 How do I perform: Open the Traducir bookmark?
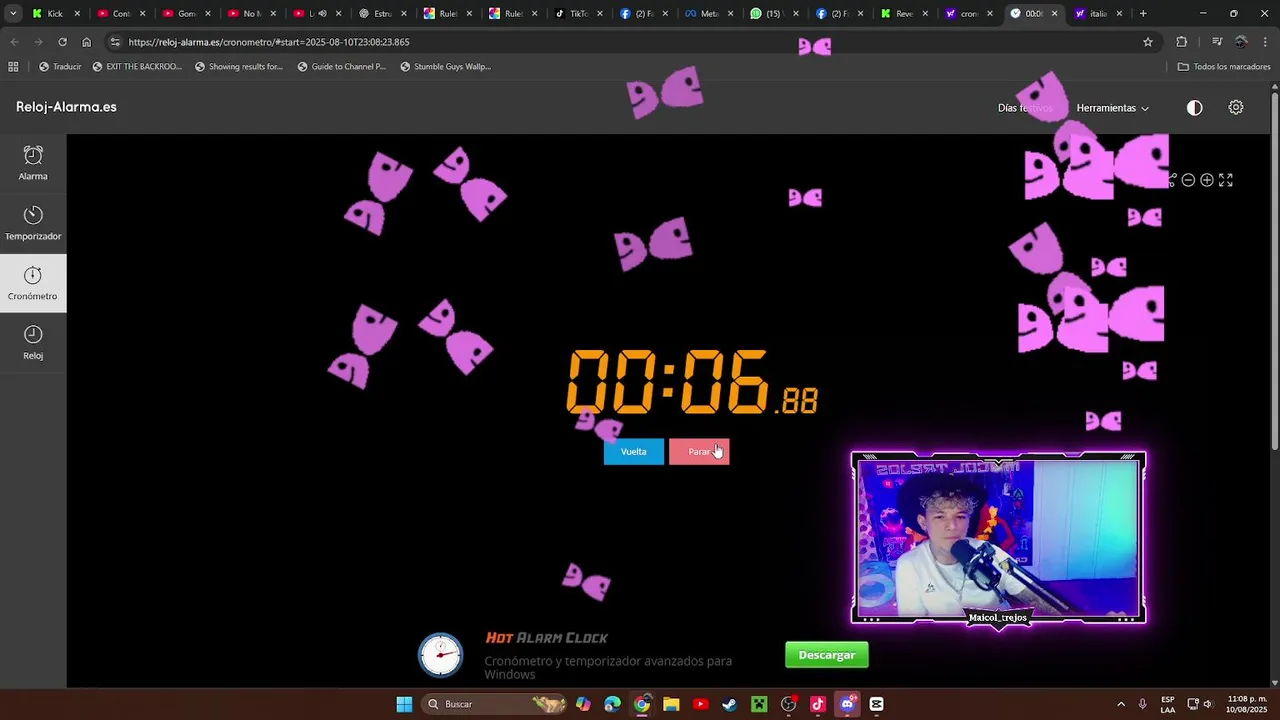coord(60,67)
